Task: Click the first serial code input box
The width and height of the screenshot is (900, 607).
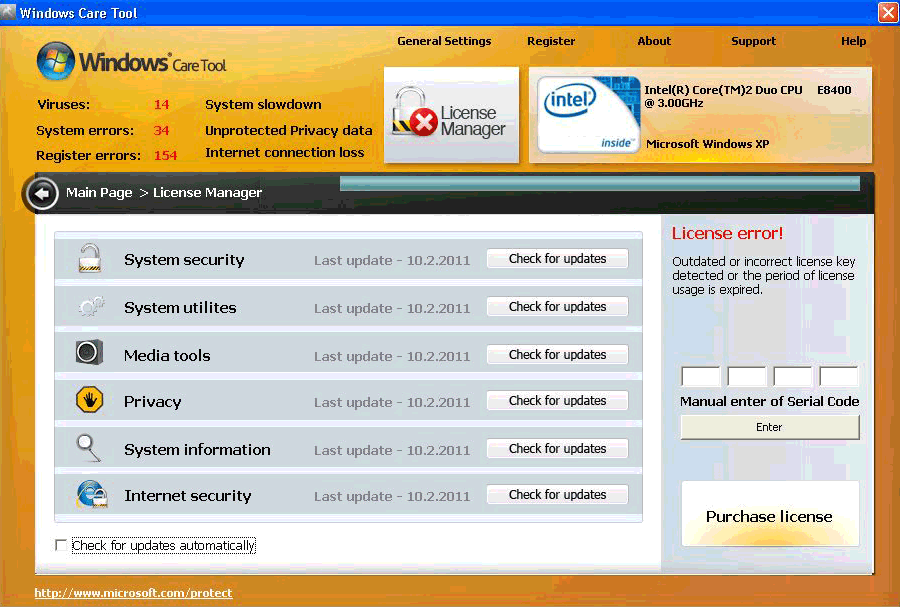Action: pyautogui.click(x=700, y=376)
